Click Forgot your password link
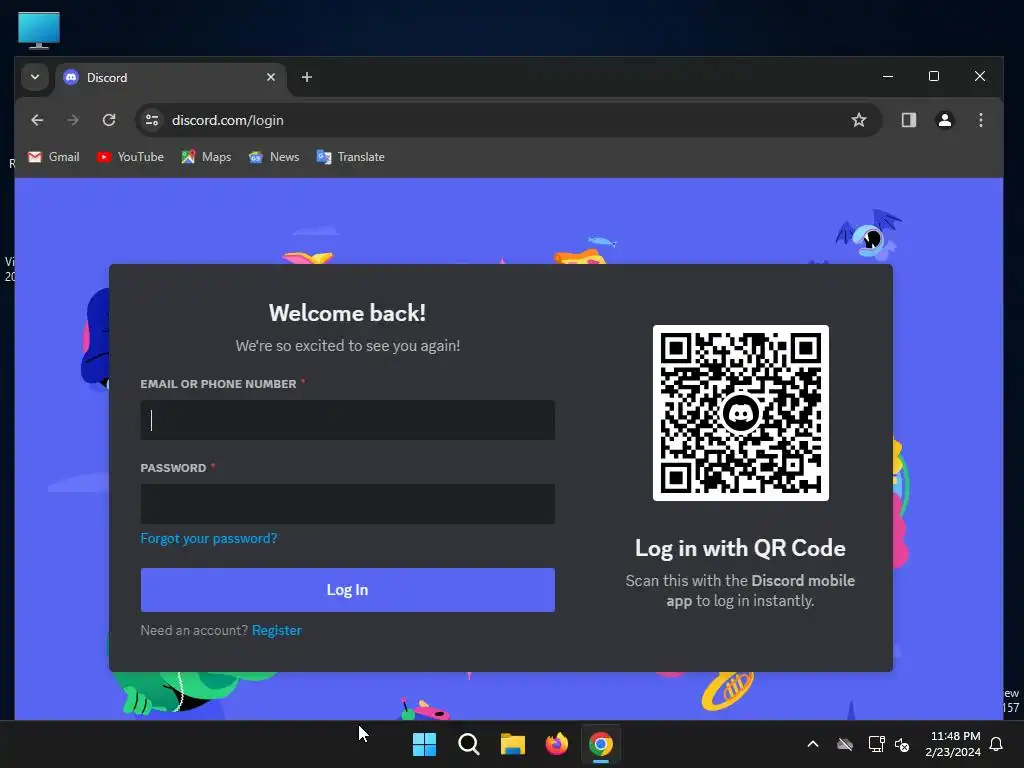1024x768 pixels. pos(209,538)
